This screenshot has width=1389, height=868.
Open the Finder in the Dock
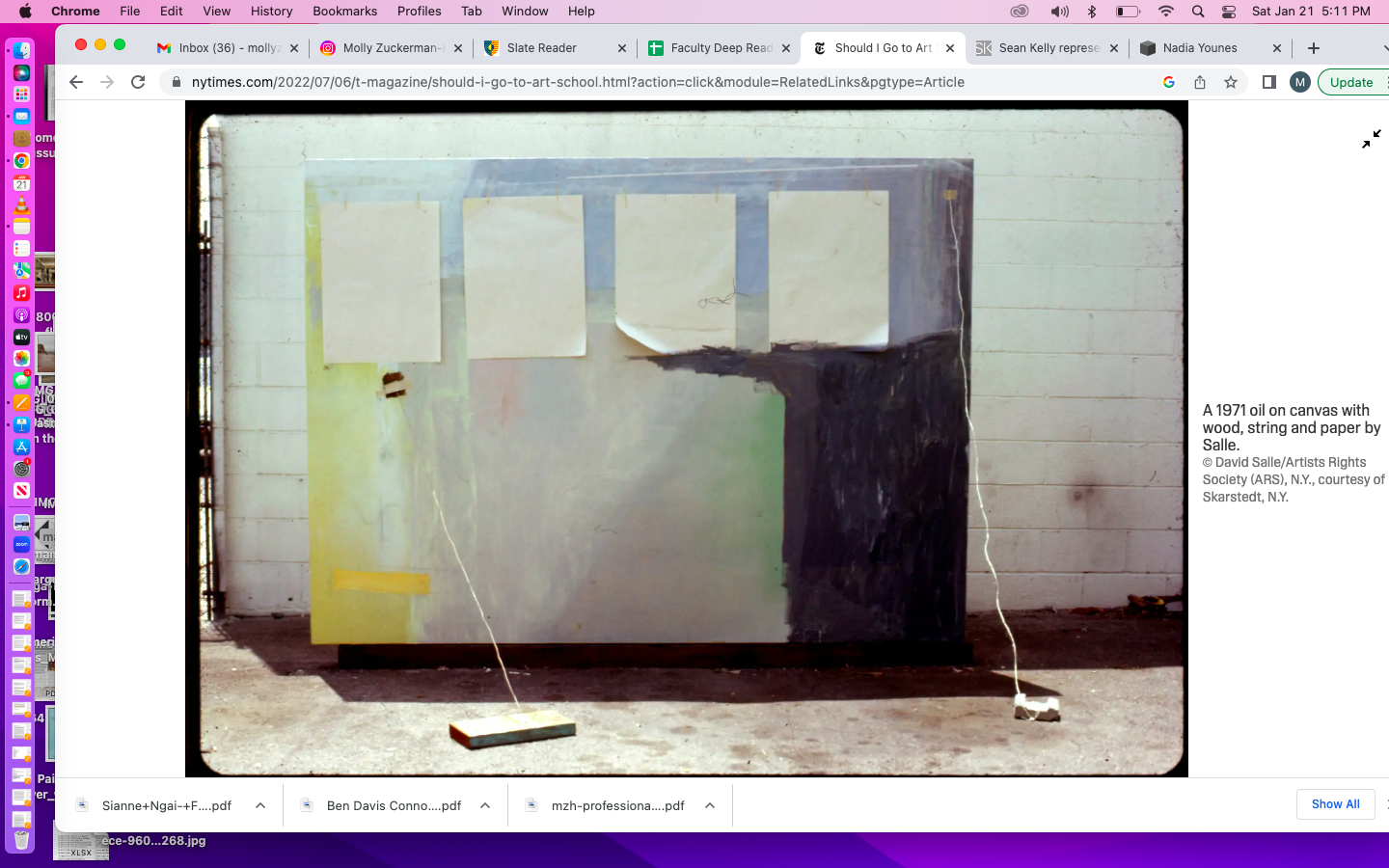click(21, 51)
